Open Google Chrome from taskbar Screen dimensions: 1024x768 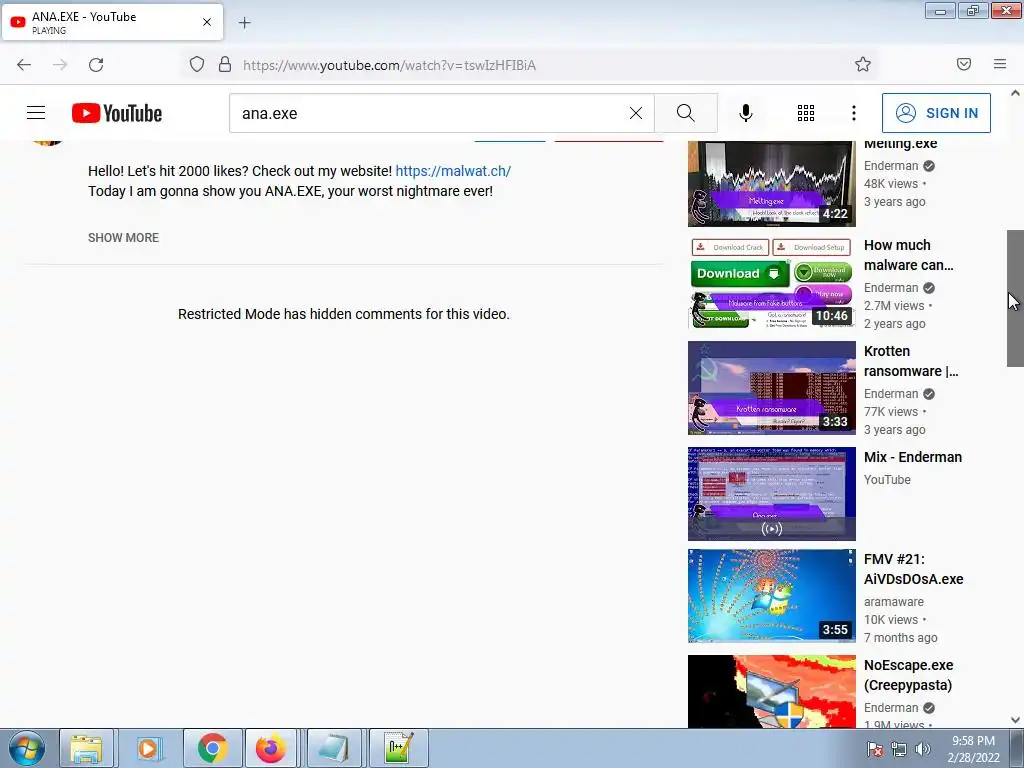pyautogui.click(x=212, y=748)
